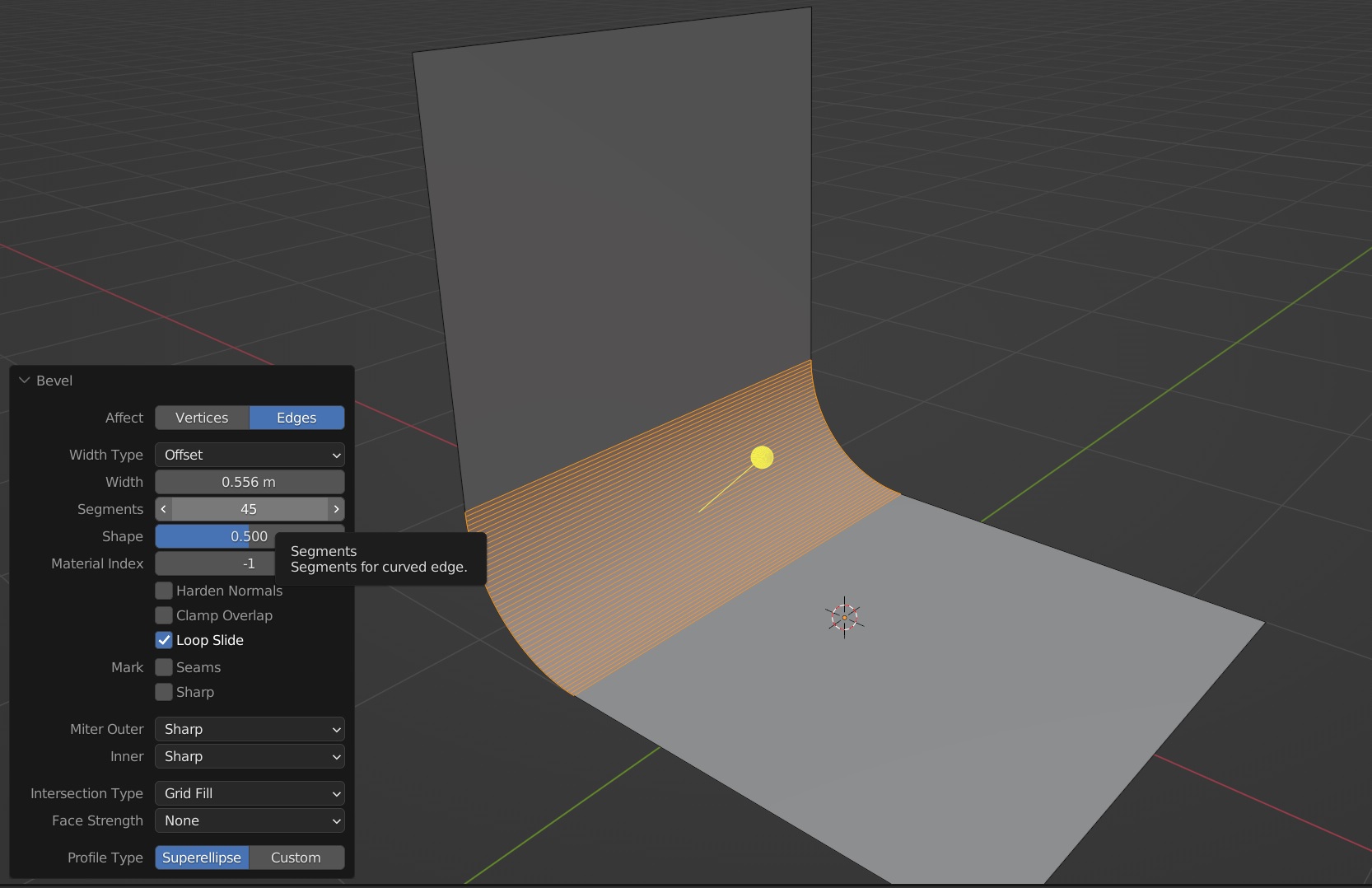
Task: Open the Face Strength dropdown
Action: (250, 820)
